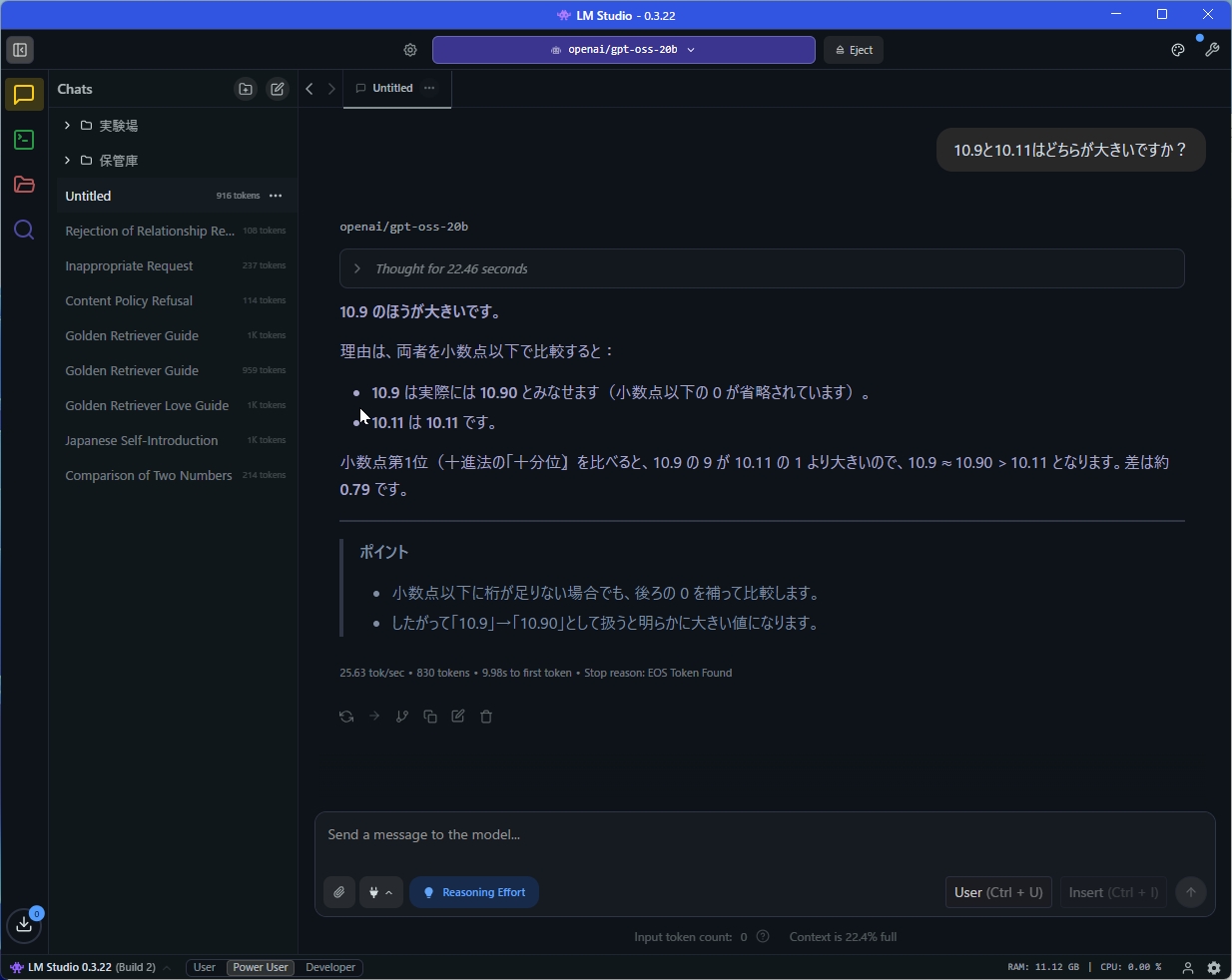The width and height of the screenshot is (1232, 980).
Task: Click the Insert (Ctrl + I) button
Action: coord(1113,892)
